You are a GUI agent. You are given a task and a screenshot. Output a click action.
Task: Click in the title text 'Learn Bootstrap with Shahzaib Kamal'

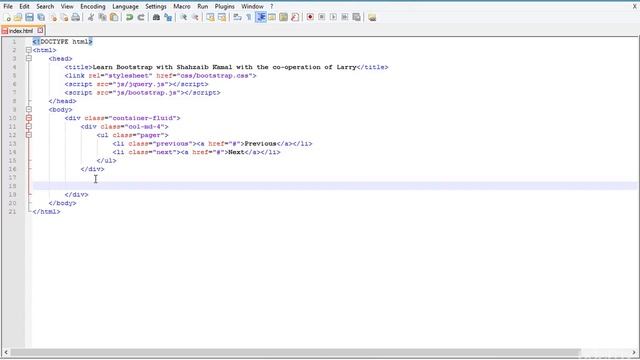(x=162, y=67)
